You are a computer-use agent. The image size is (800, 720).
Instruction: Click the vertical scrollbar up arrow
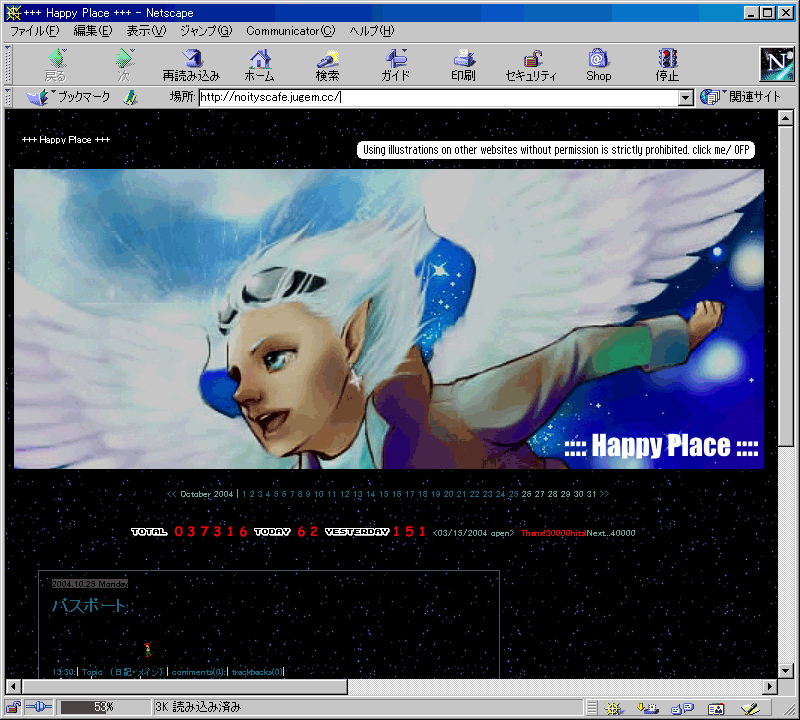pos(786,118)
